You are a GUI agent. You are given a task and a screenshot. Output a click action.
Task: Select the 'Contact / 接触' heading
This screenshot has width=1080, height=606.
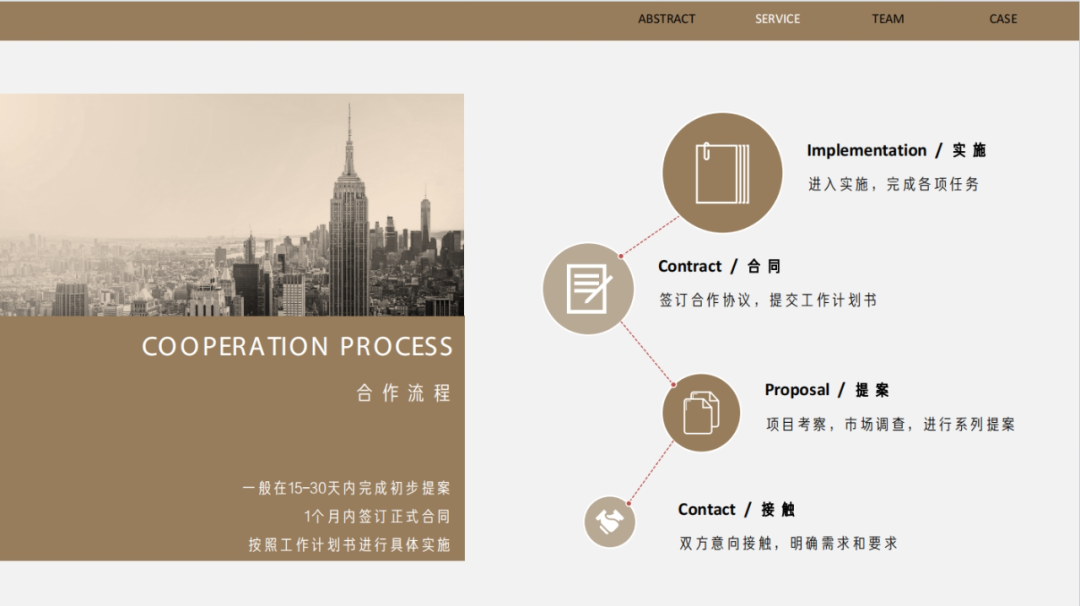(x=736, y=510)
